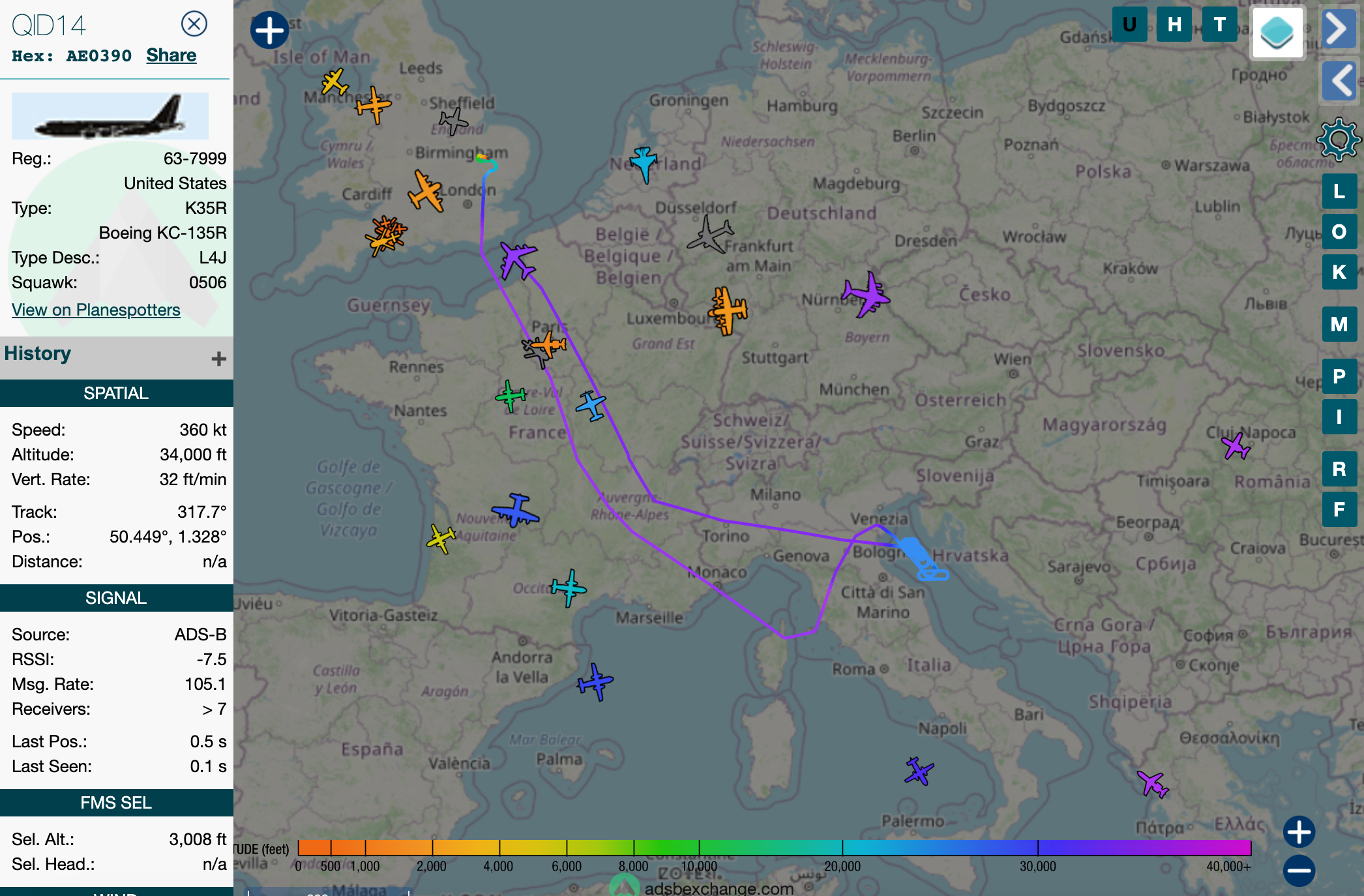Click the left chevron arrow button
Image resolution: width=1364 pixels, height=896 pixels.
coord(1339,81)
